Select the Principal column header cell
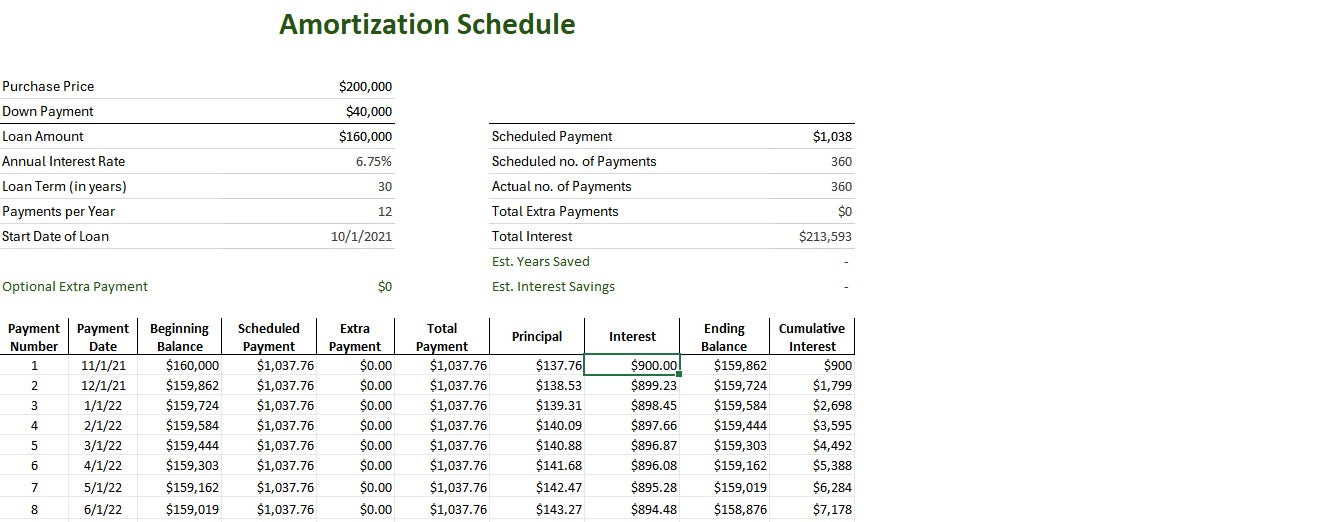This screenshot has width=1341, height=522. click(x=537, y=337)
